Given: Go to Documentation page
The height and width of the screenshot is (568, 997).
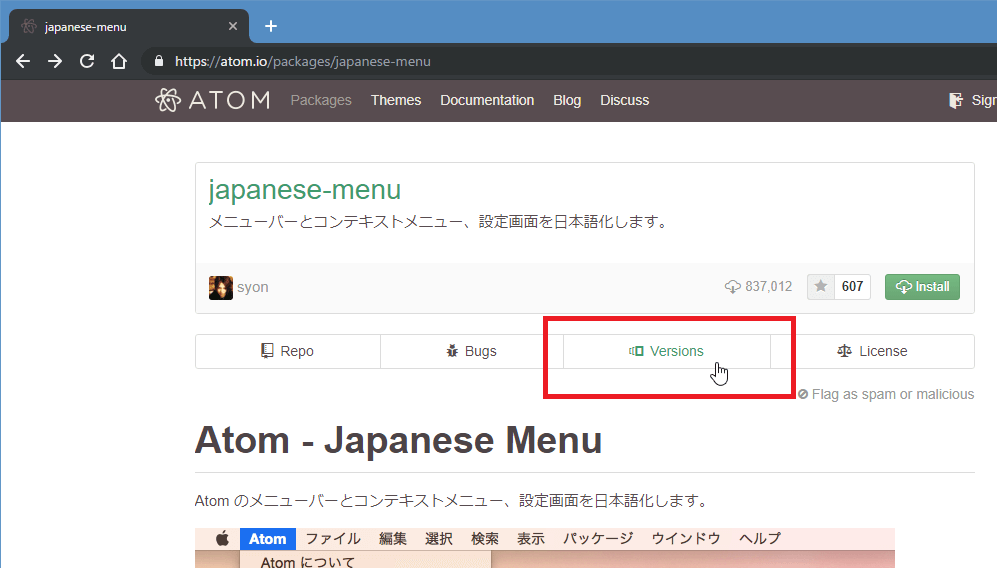Looking at the screenshot, I should point(487,100).
